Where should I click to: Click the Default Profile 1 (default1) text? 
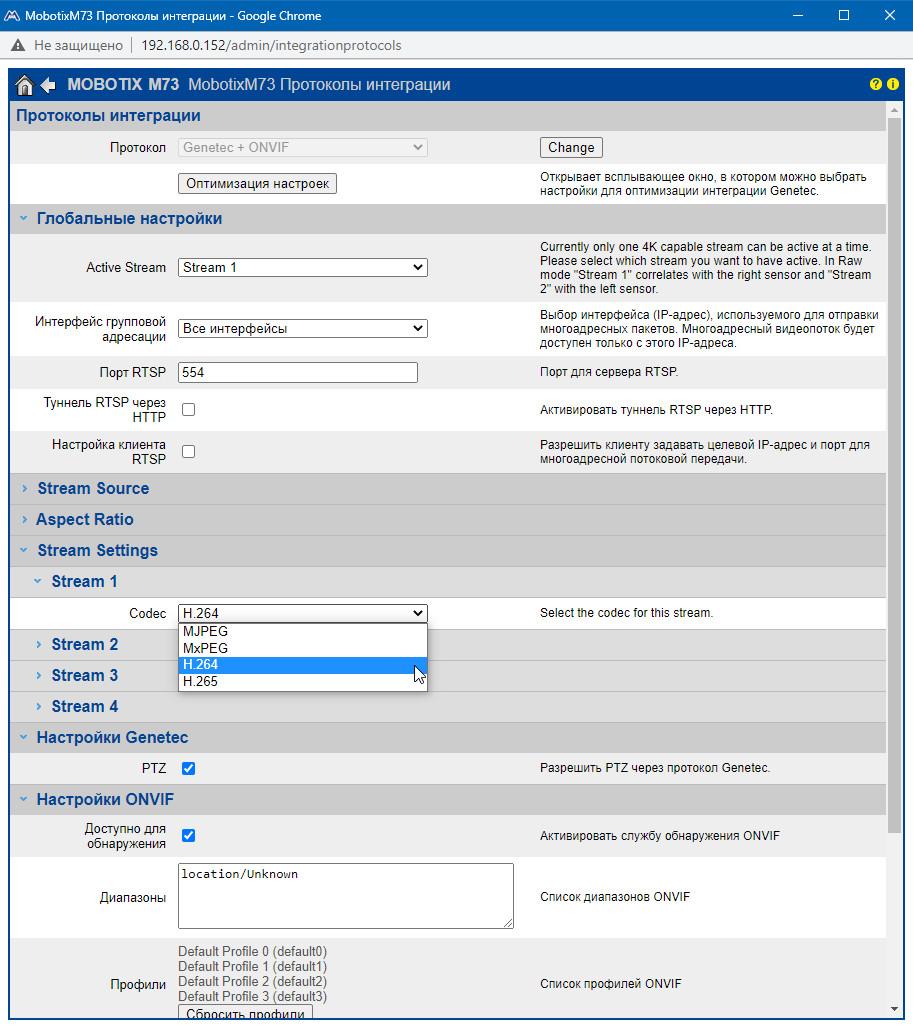click(252, 966)
